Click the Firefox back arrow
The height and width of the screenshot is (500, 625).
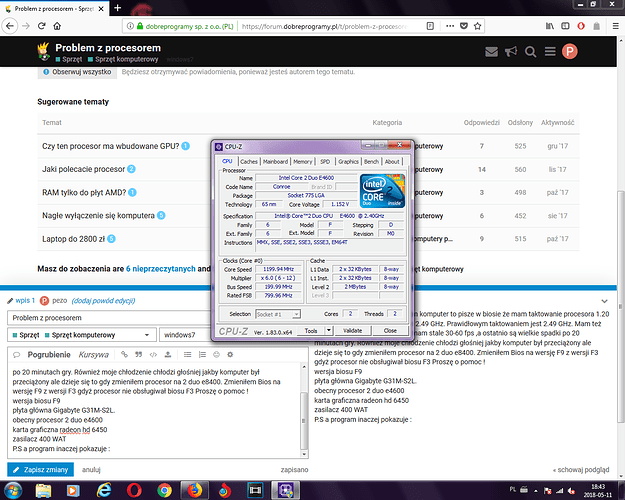[10, 26]
